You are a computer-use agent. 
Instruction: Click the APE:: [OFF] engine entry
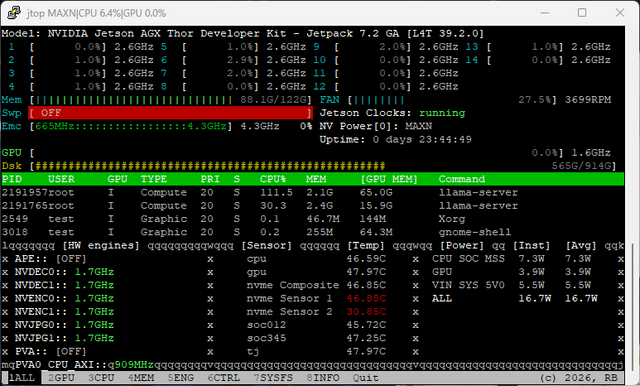pyautogui.click(x=51, y=259)
